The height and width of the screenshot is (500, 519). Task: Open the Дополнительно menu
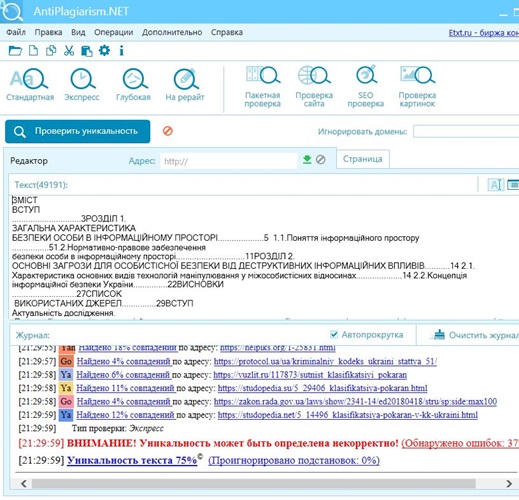click(x=172, y=32)
